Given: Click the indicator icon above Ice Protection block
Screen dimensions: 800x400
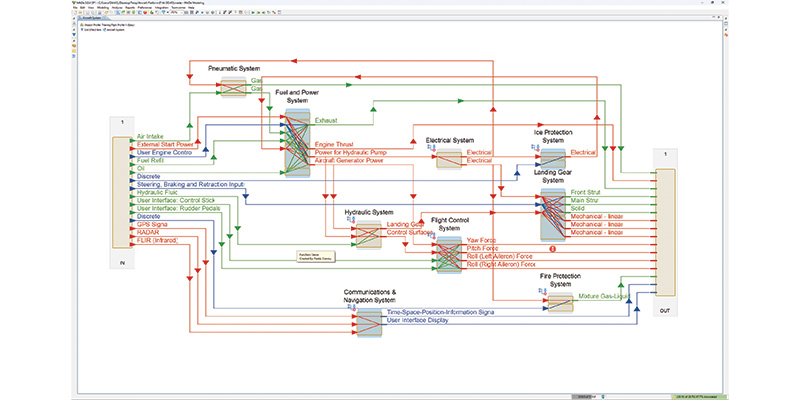Looking at the screenshot, I should [x=535, y=147].
